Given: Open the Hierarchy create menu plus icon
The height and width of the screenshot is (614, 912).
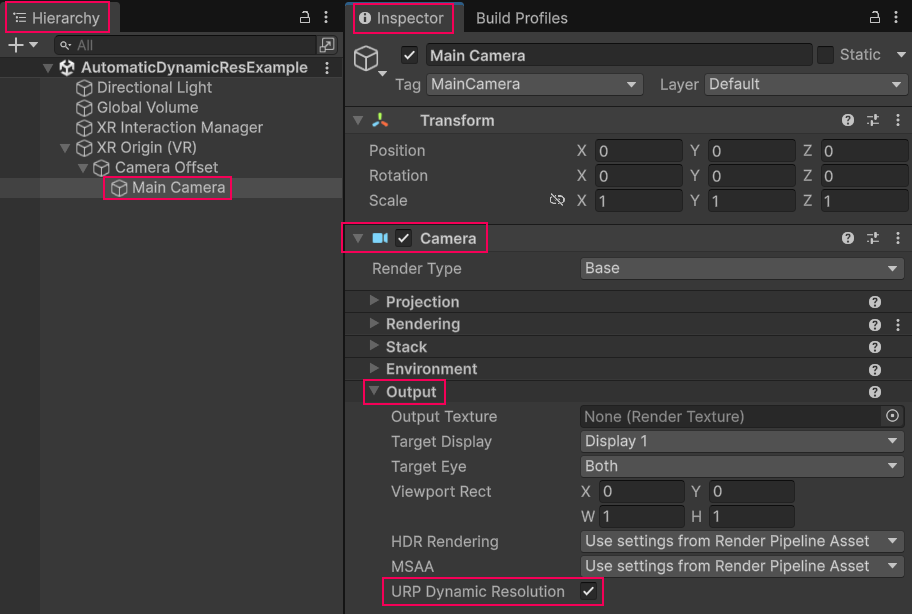Looking at the screenshot, I should (15, 44).
